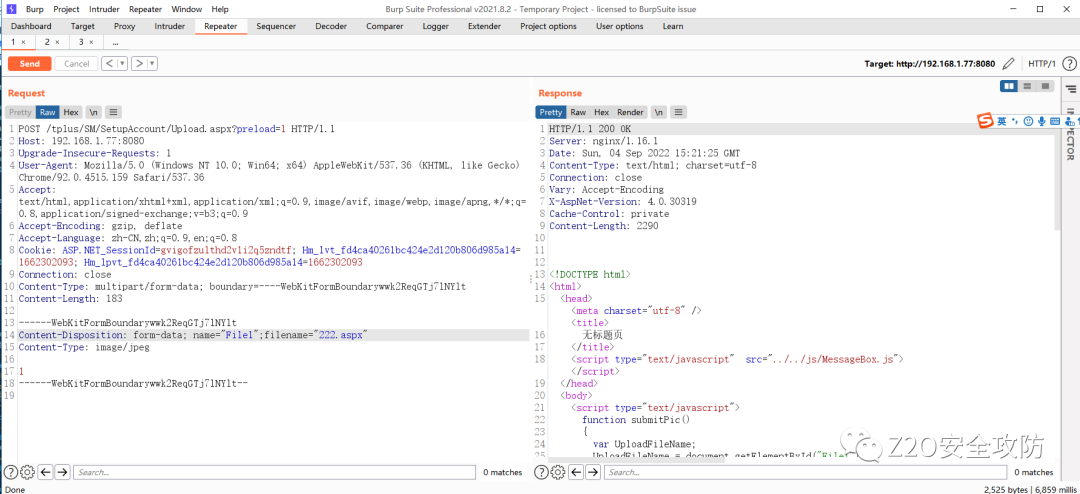Screen dimensions: 1080x494
Task: Open the back-history dropdown arrow
Action: (123, 63)
